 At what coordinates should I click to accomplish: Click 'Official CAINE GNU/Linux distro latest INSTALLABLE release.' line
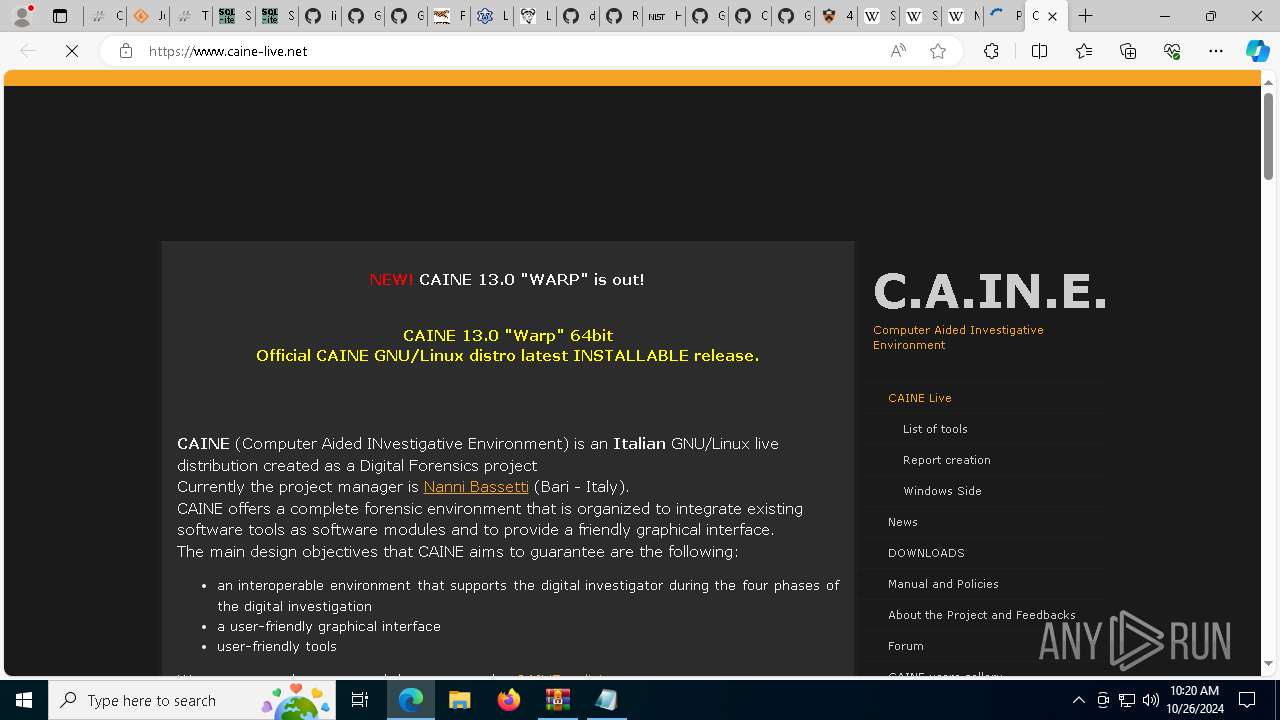pos(508,355)
